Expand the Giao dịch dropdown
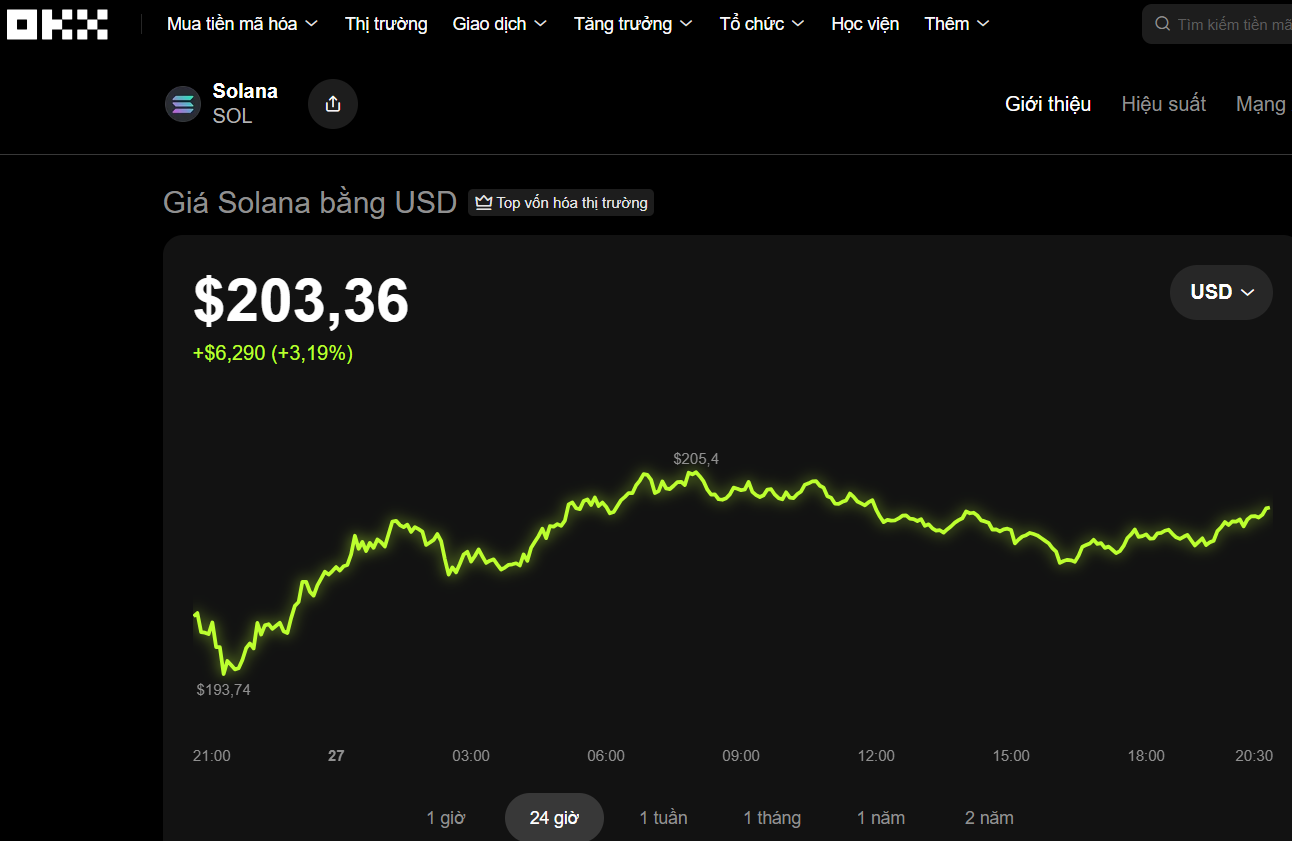The width and height of the screenshot is (1292, 841). (499, 24)
